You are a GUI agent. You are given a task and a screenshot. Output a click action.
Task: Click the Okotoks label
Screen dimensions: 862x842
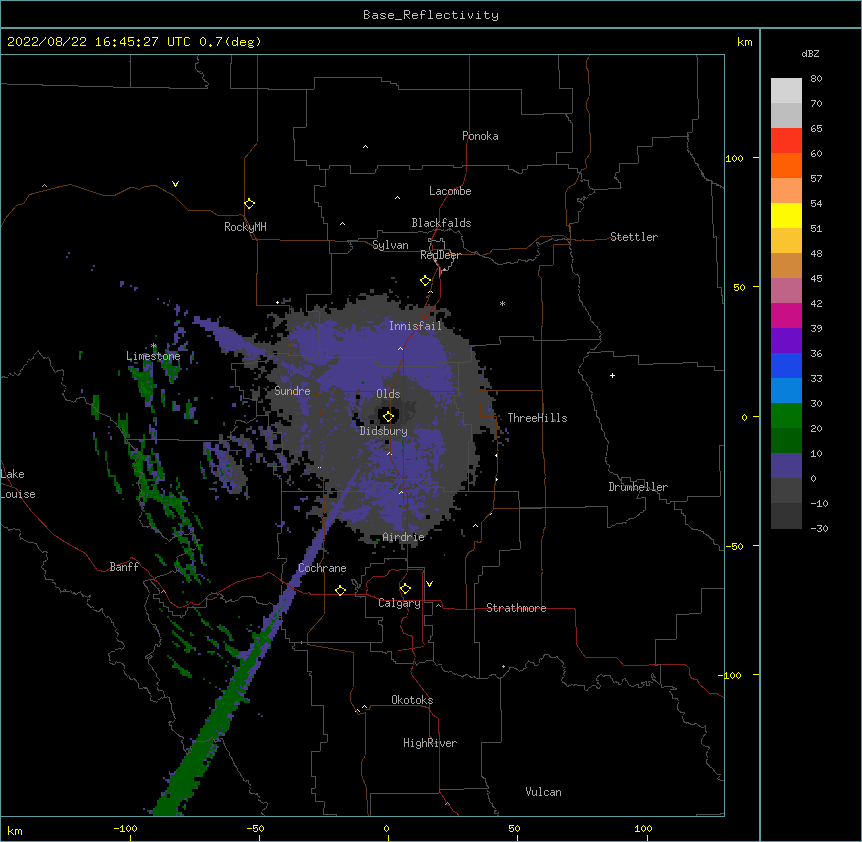click(412, 700)
